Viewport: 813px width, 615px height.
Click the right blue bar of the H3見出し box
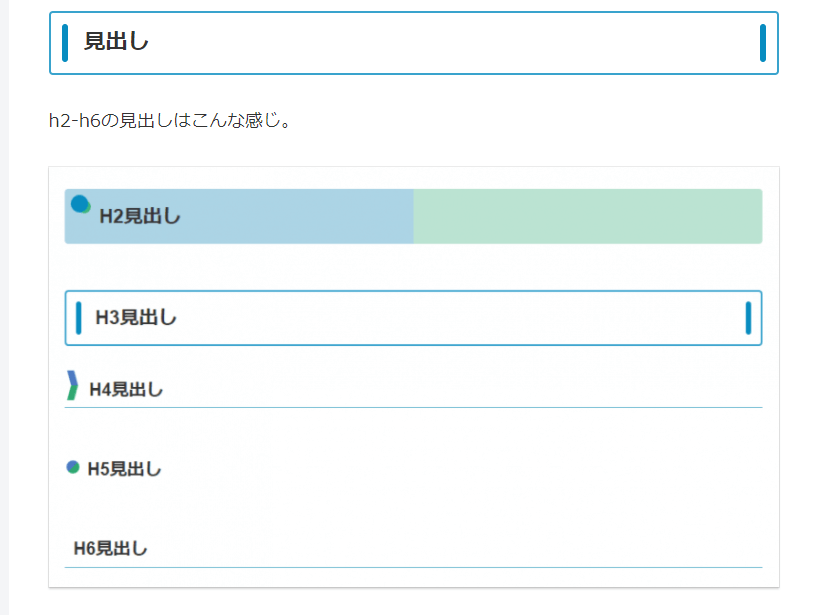coord(748,317)
